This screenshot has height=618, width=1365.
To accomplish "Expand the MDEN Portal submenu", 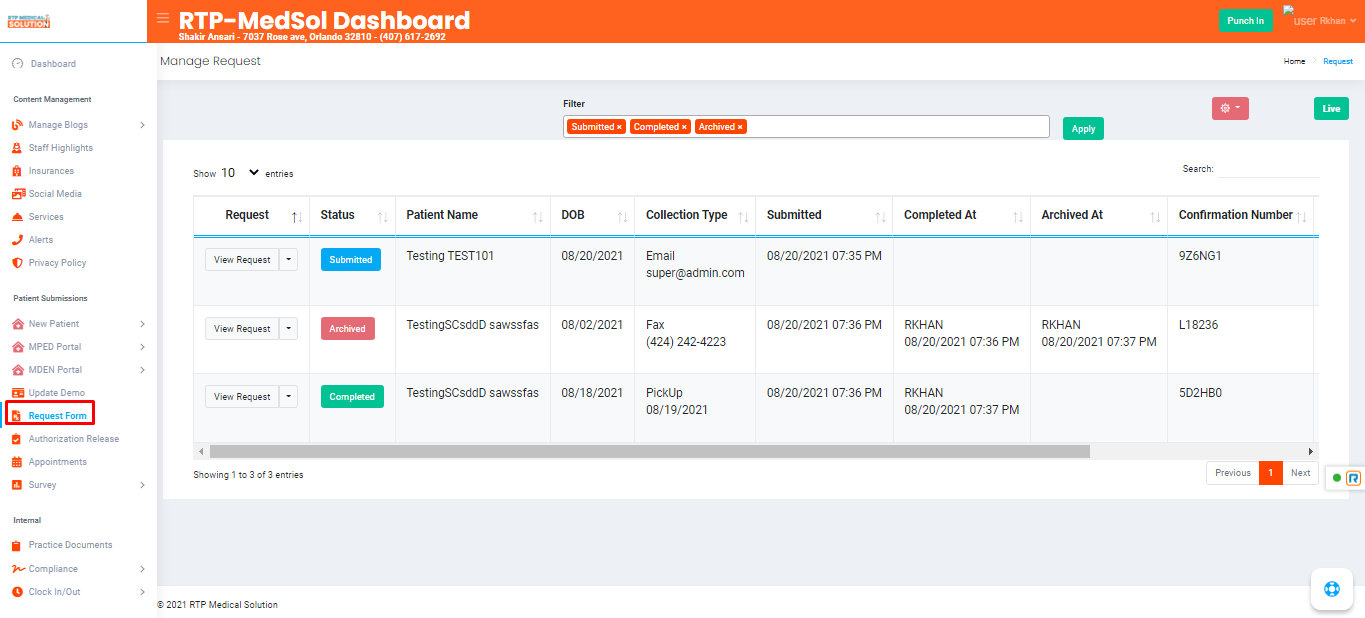I will (142, 370).
